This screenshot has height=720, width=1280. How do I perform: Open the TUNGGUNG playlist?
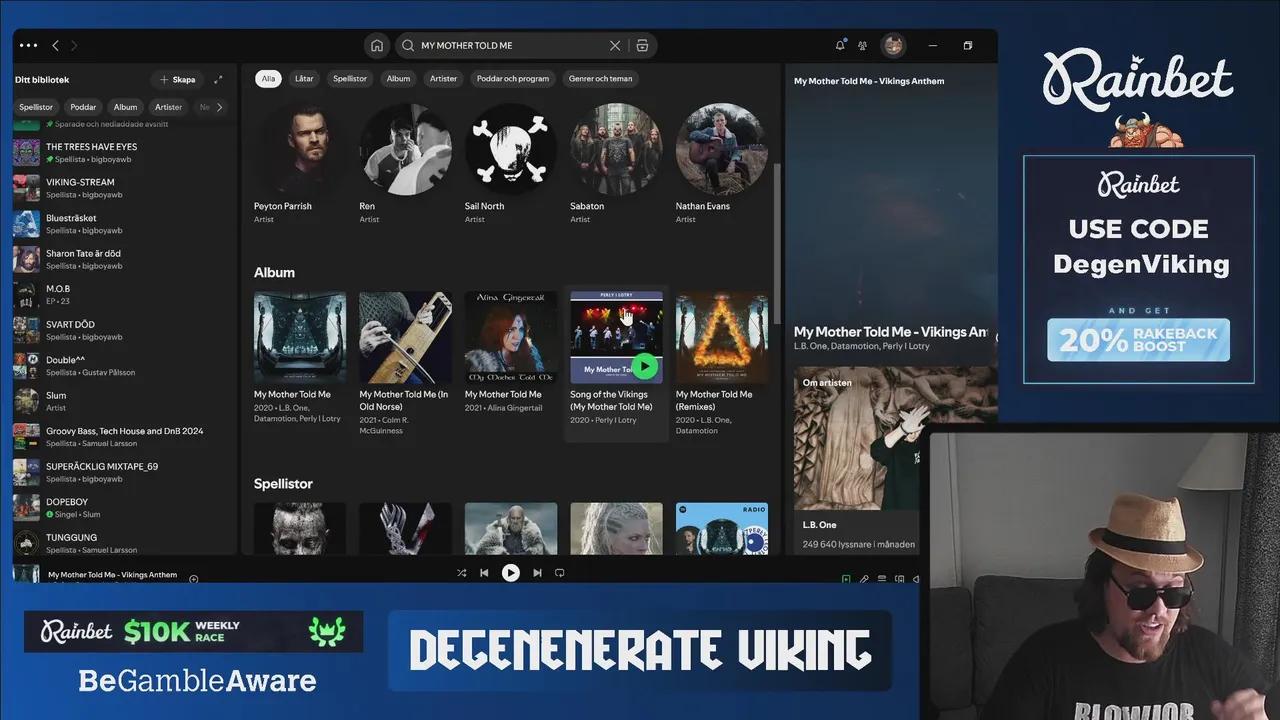pos(125,542)
